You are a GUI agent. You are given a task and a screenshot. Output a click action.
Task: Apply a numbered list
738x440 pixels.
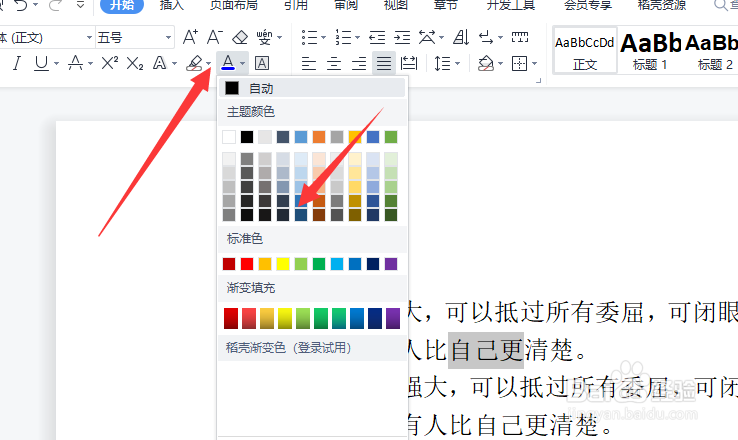click(344, 37)
